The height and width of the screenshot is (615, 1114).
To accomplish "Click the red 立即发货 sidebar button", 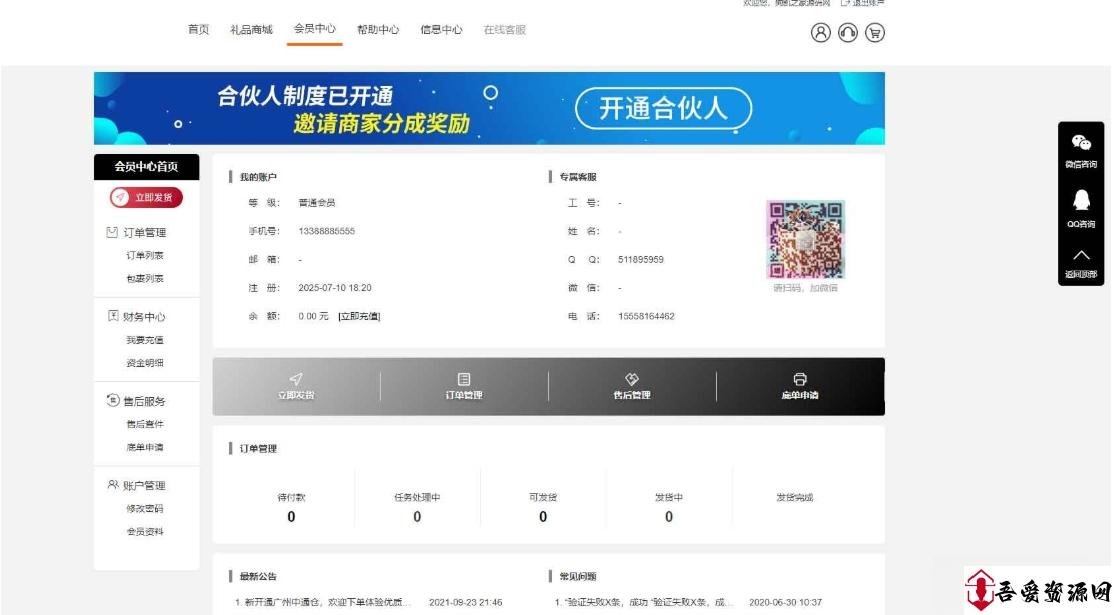I will pos(146,197).
